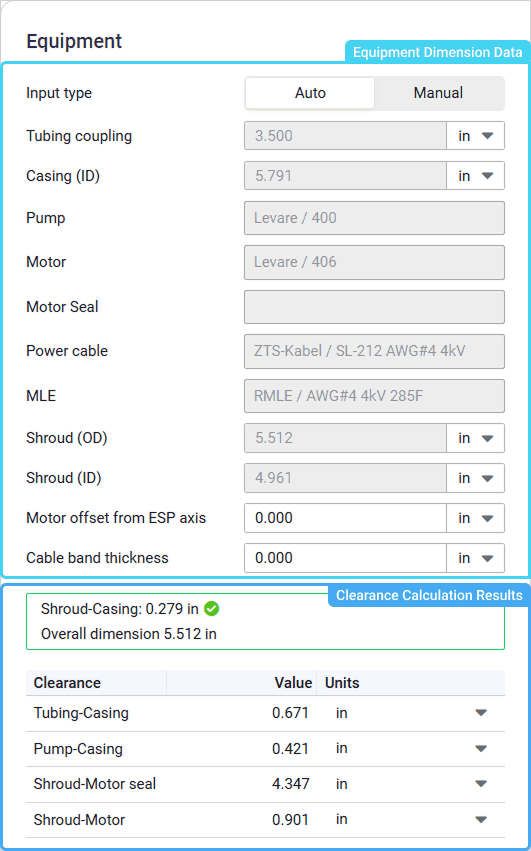Expand Shroud-Motor units arrow
Image resolution: width=531 pixels, height=851 pixels.
tap(481, 820)
